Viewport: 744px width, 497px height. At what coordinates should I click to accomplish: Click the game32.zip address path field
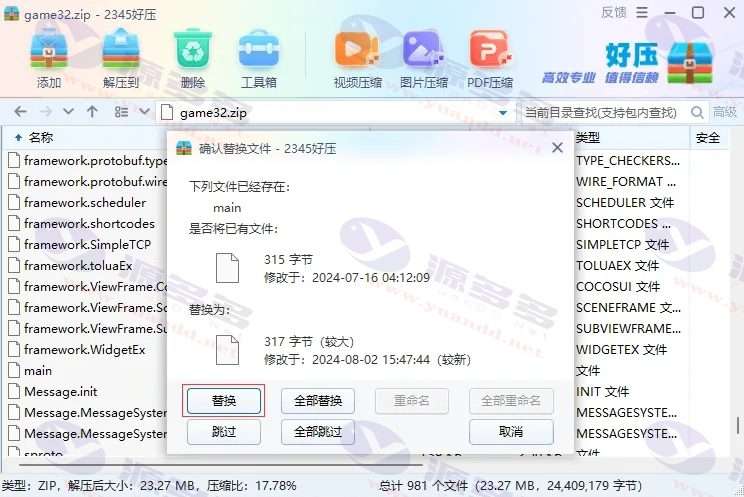click(335, 113)
